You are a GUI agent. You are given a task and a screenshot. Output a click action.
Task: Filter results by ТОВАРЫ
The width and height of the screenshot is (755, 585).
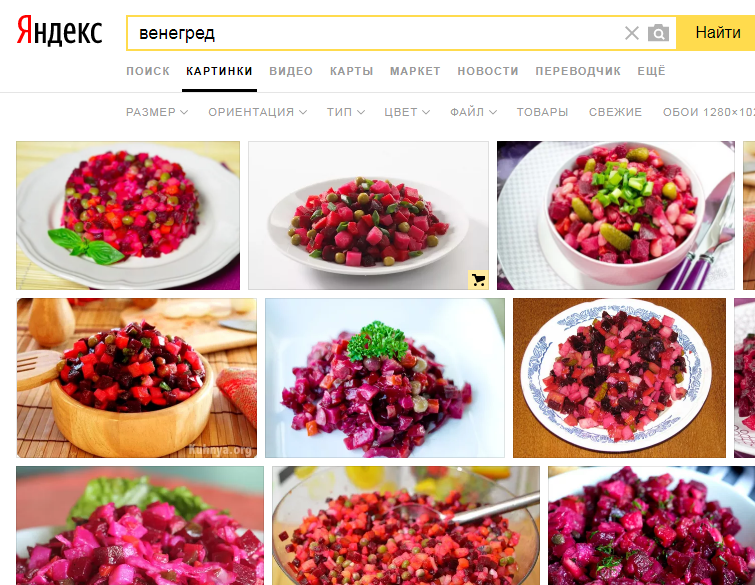pyautogui.click(x=542, y=112)
